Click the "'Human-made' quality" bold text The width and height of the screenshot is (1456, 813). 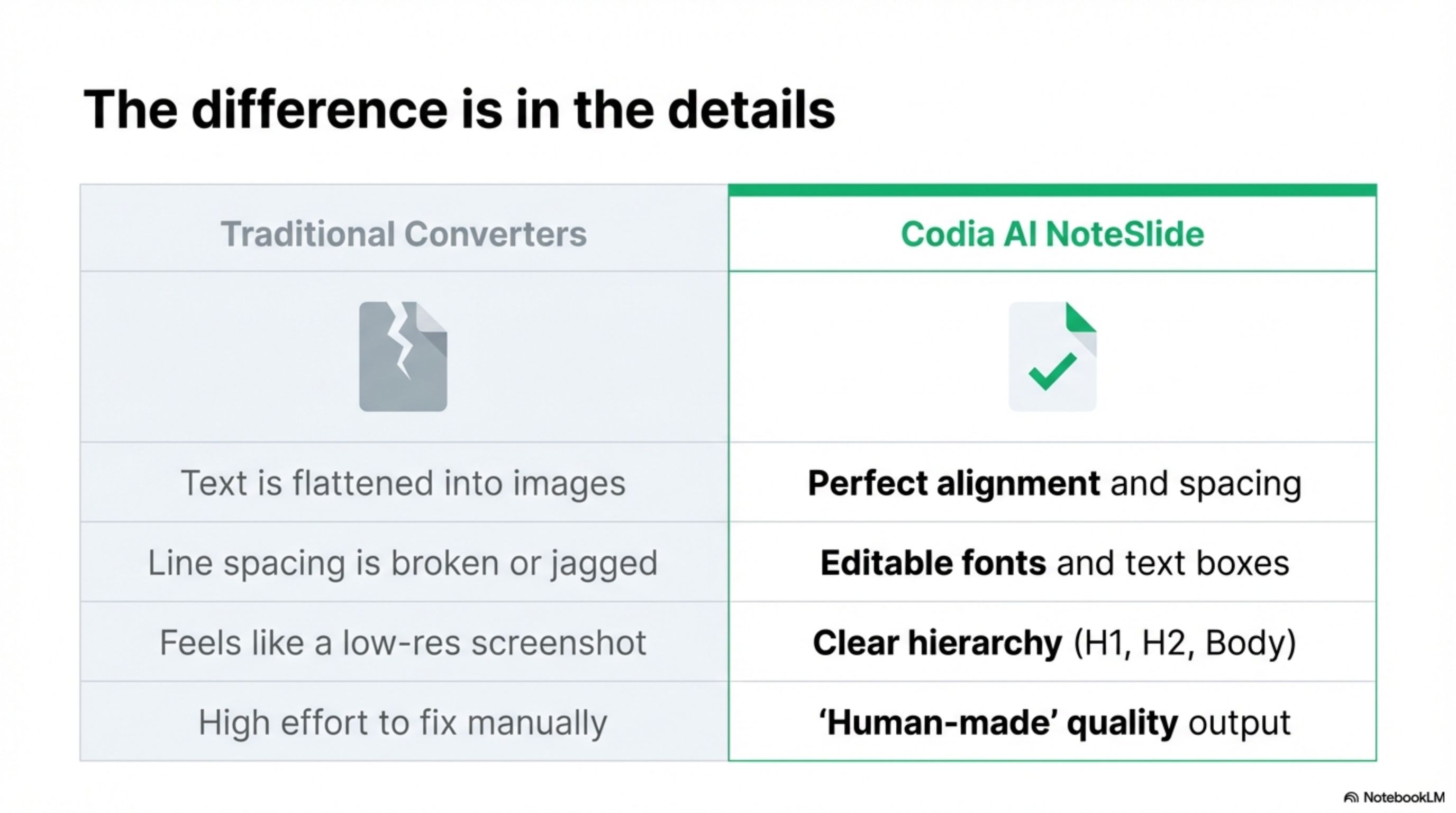coord(998,722)
